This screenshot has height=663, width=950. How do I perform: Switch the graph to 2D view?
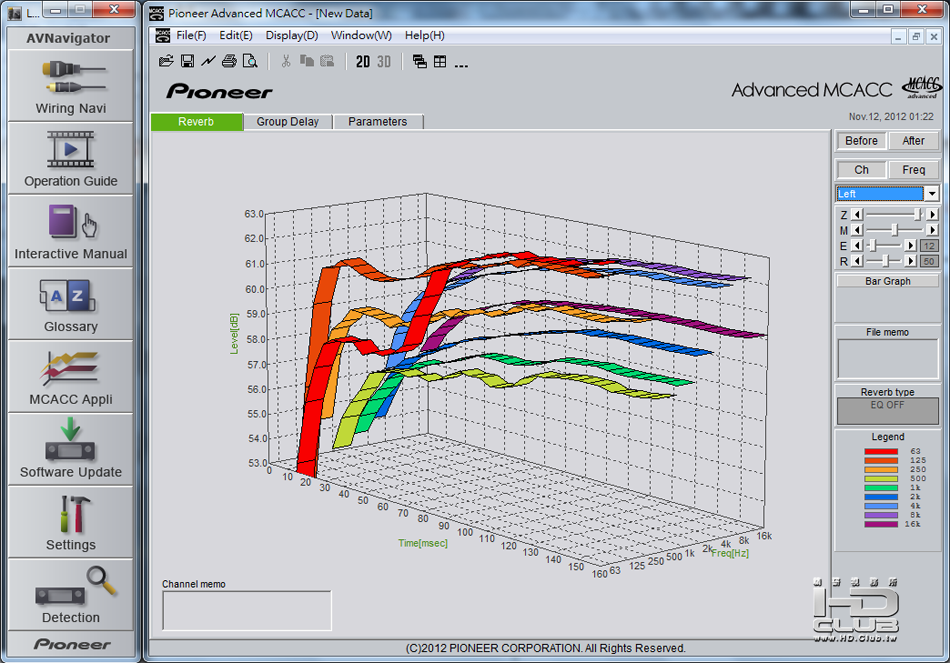[363, 61]
